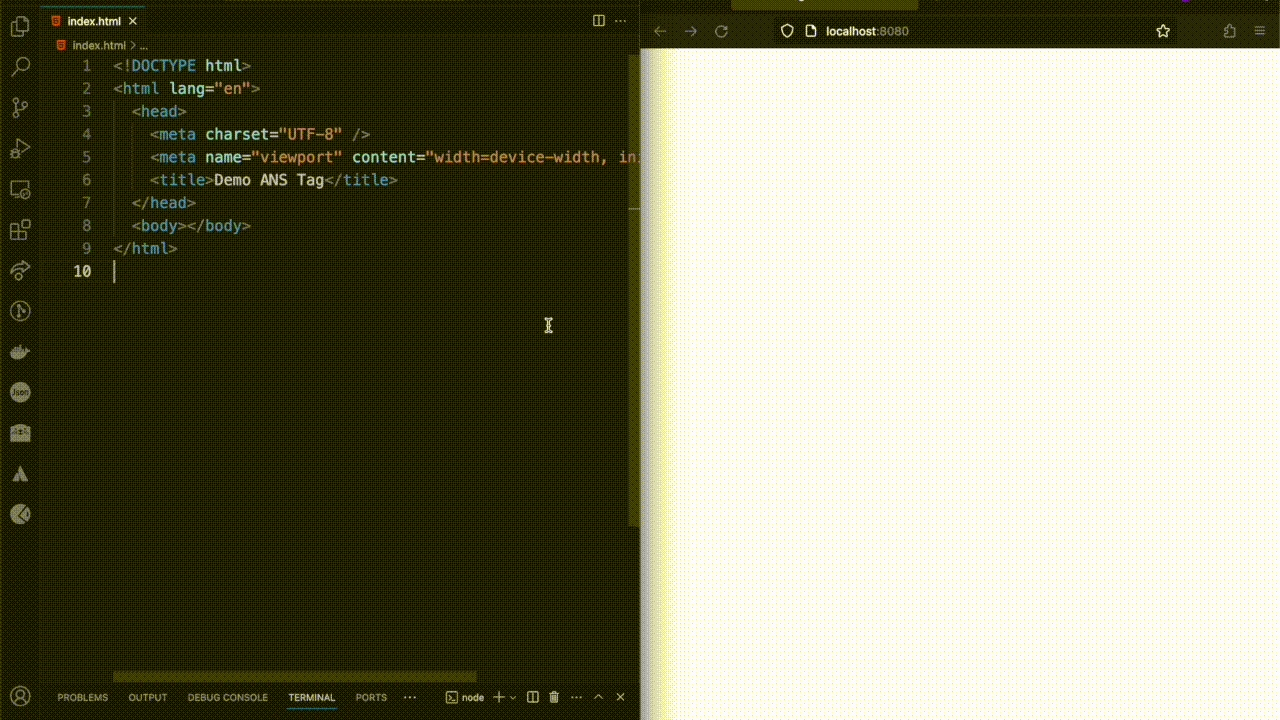This screenshot has width=1280, height=720.
Task: Open the Explorer view in activity bar
Action: pyautogui.click(x=20, y=28)
